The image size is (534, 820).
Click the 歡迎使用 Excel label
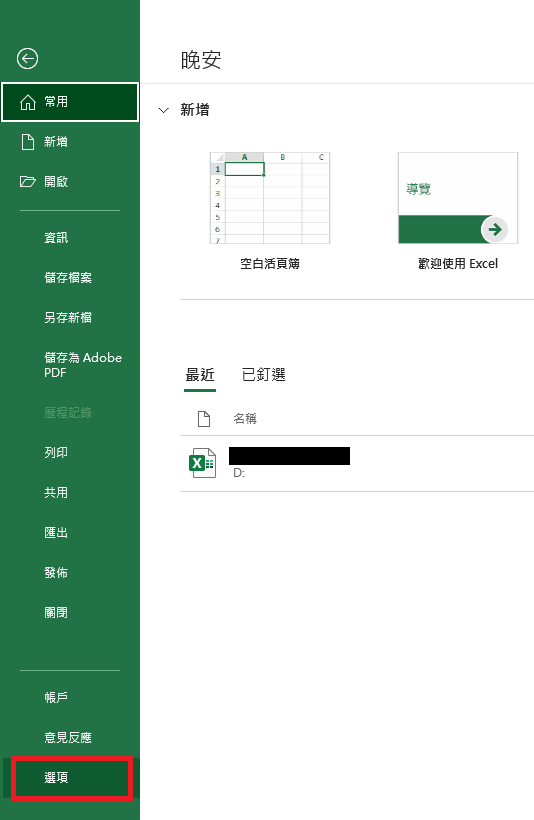(x=458, y=264)
